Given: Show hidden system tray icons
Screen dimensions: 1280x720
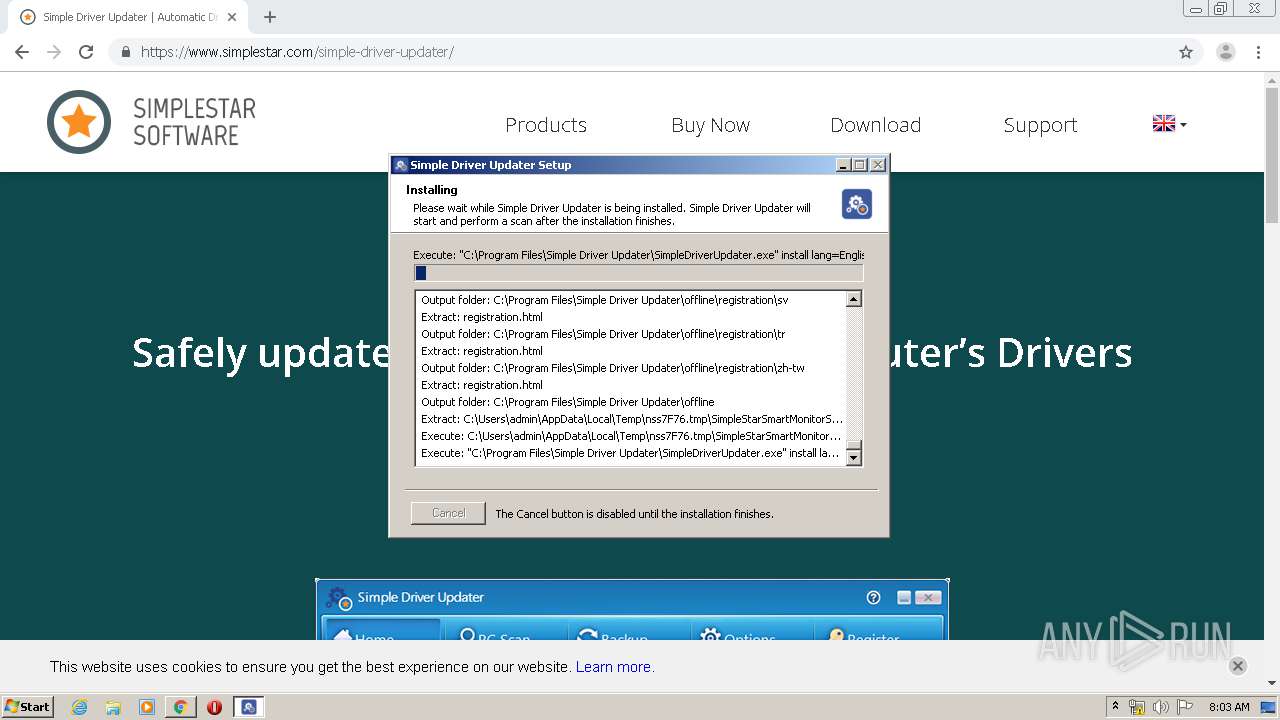Looking at the screenshot, I should [1115, 707].
